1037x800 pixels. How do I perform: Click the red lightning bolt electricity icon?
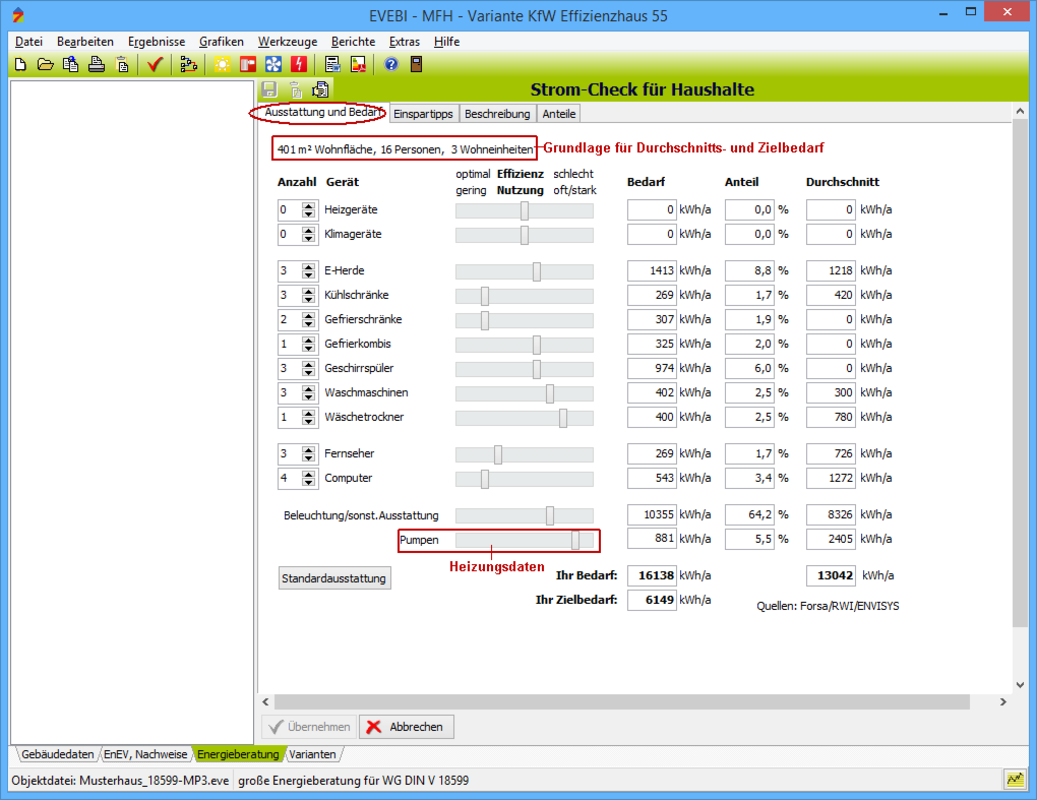[x=297, y=65]
